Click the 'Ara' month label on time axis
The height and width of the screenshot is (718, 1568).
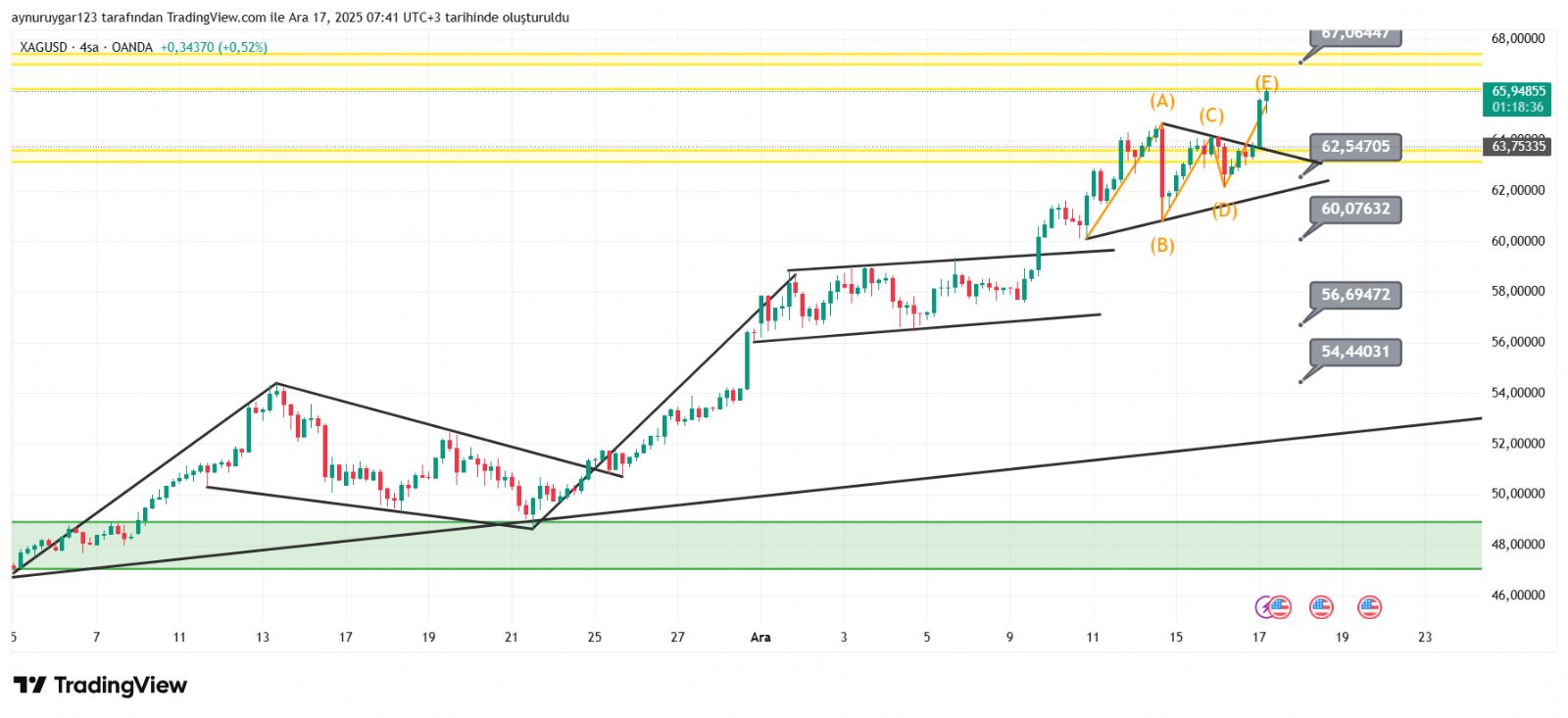pos(760,637)
